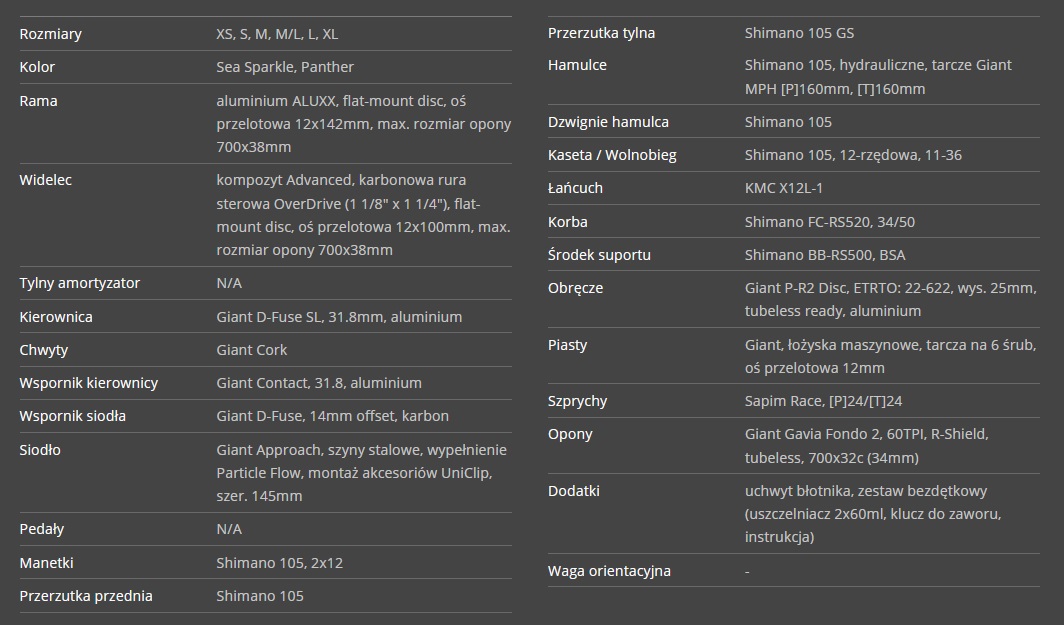Select the KMC X12L-1 chain value
This screenshot has width=1064, height=625.
point(784,188)
